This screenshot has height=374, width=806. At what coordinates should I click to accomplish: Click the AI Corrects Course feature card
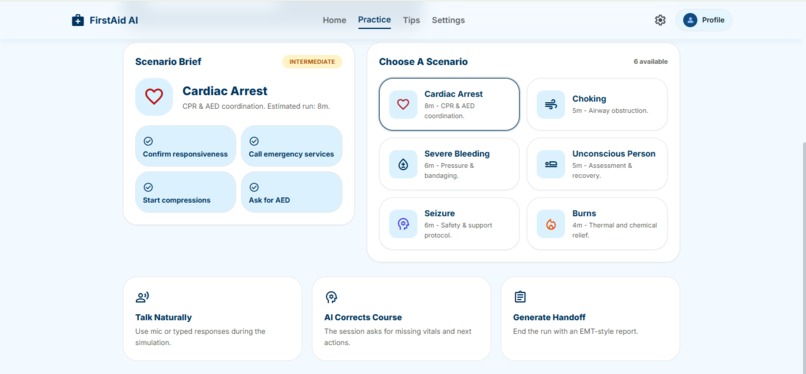pos(401,319)
